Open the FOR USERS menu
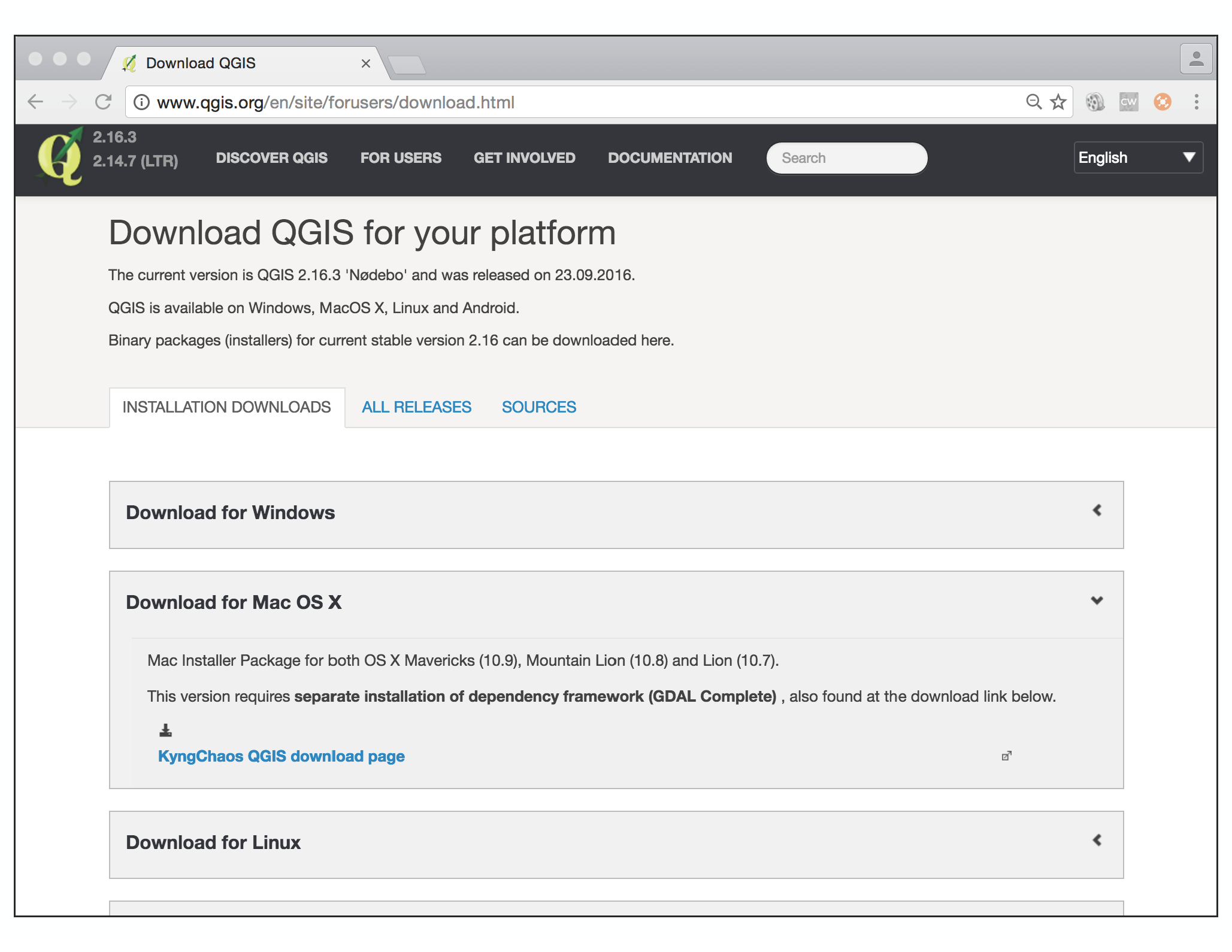 click(x=400, y=157)
